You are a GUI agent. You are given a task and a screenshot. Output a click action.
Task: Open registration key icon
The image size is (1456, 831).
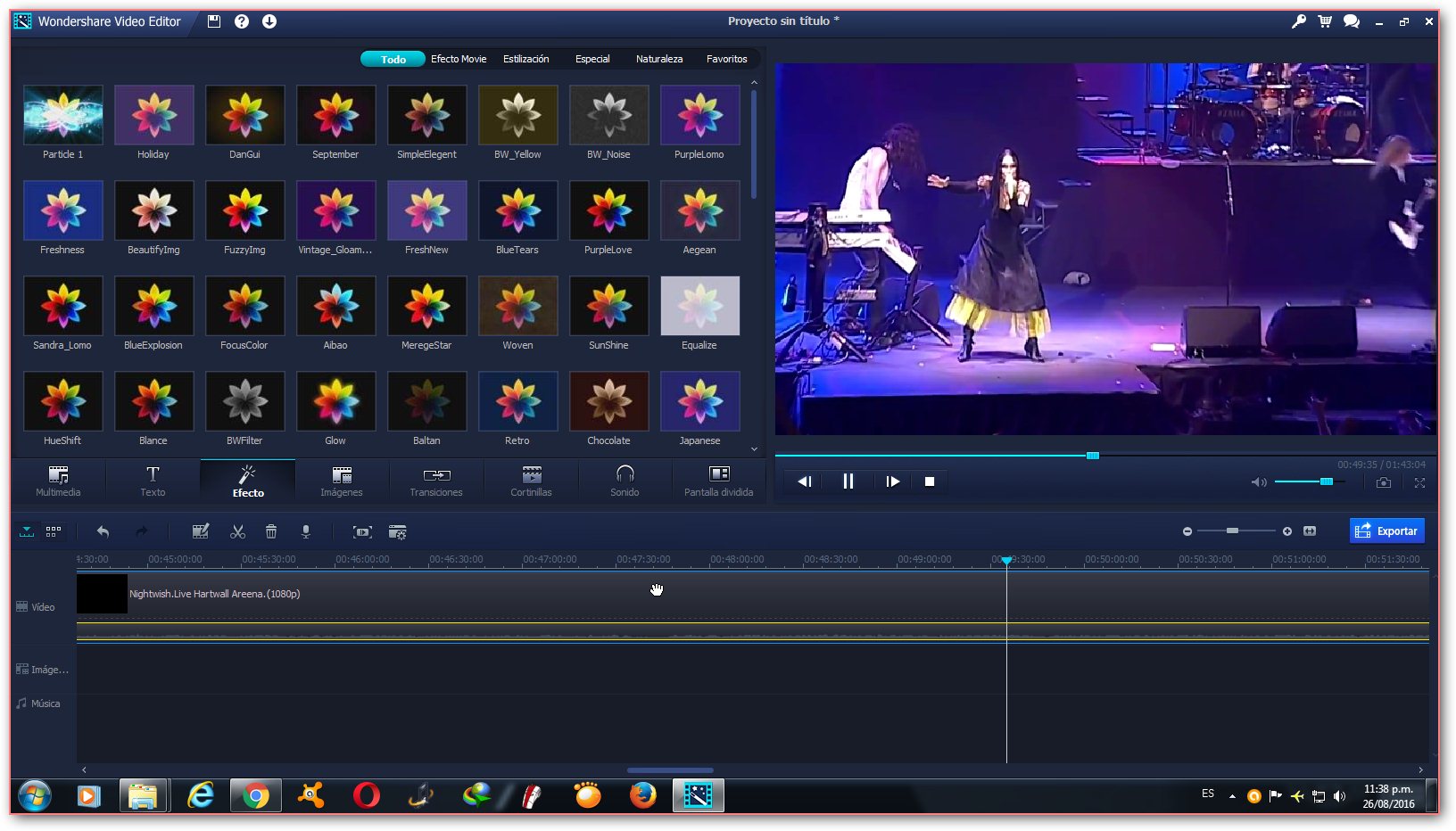1299,21
